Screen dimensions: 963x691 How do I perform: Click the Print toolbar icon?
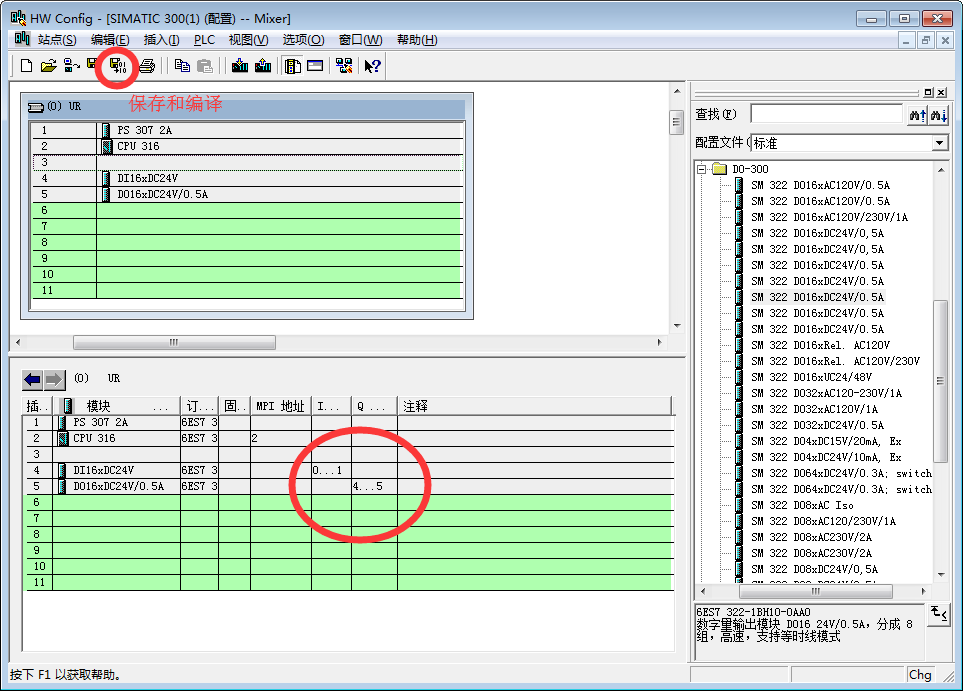[x=147, y=66]
